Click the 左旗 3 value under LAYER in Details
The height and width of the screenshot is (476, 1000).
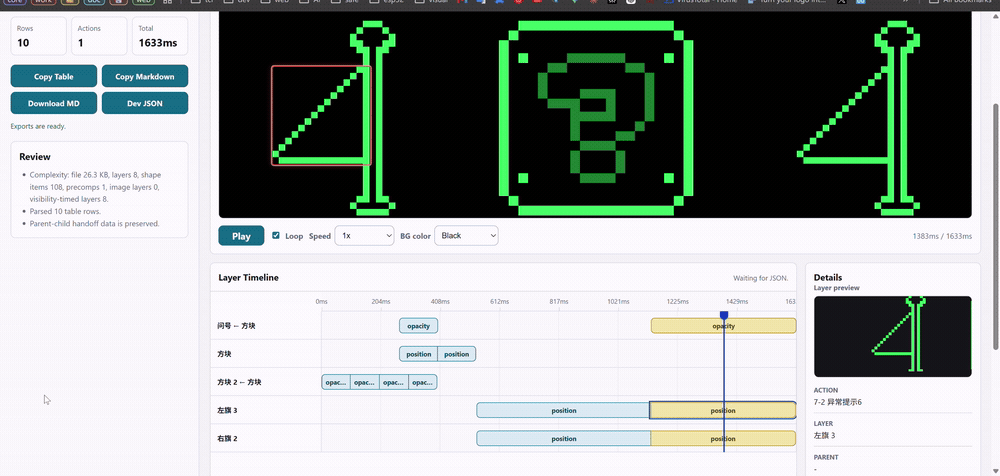(824, 436)
